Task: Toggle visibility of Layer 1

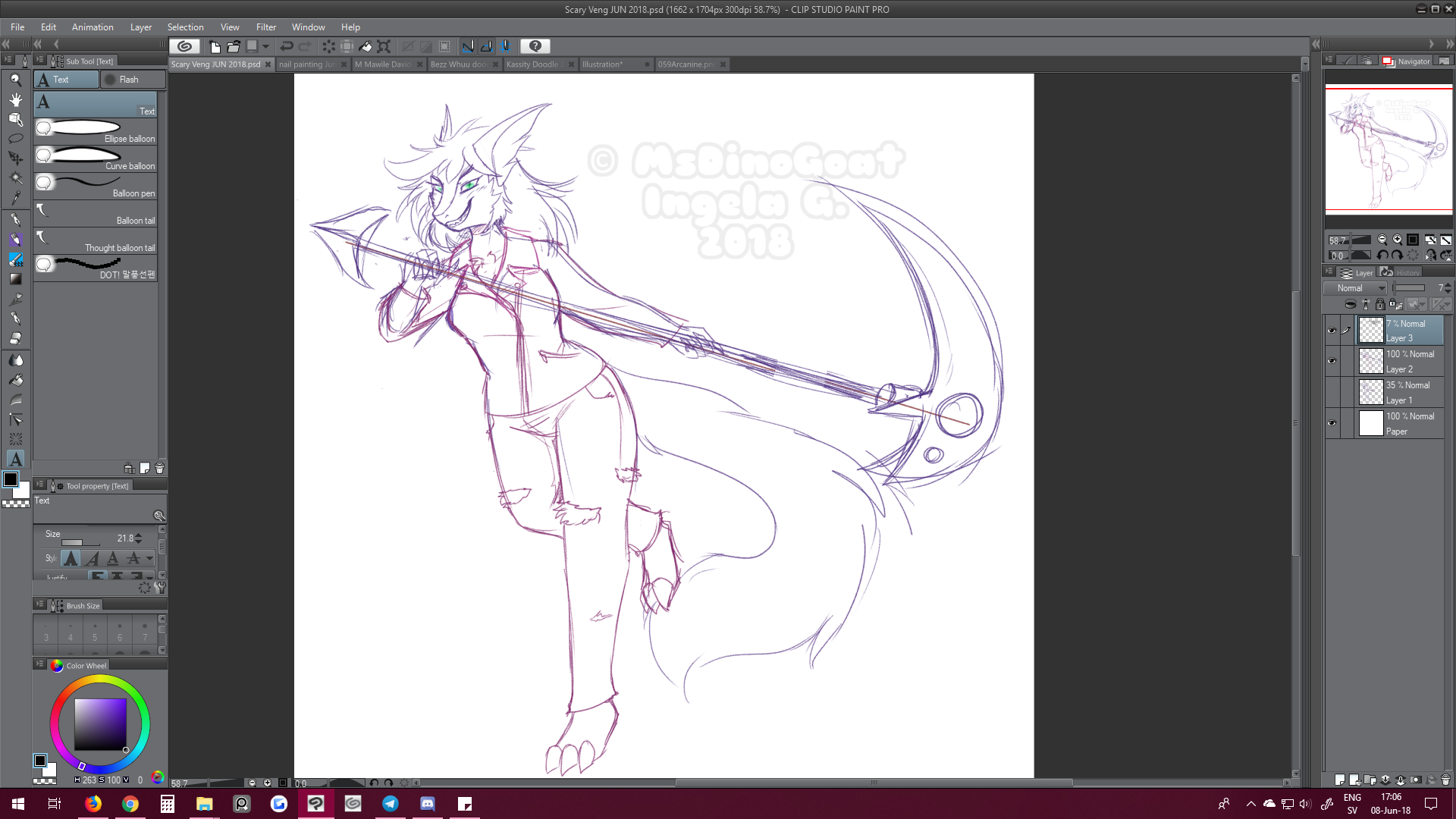Action: [x=1332, y=392]
